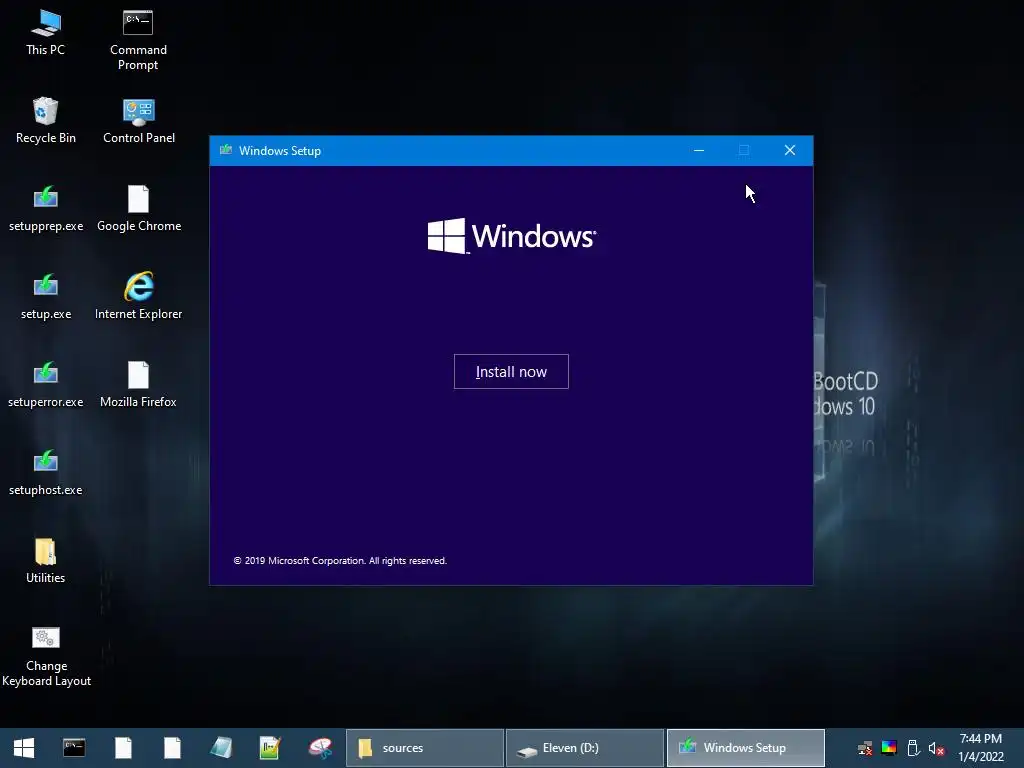Select setupprep.exe on the desktop
1024x768 pixels.
pyautogui.click(x=46, y=208)
